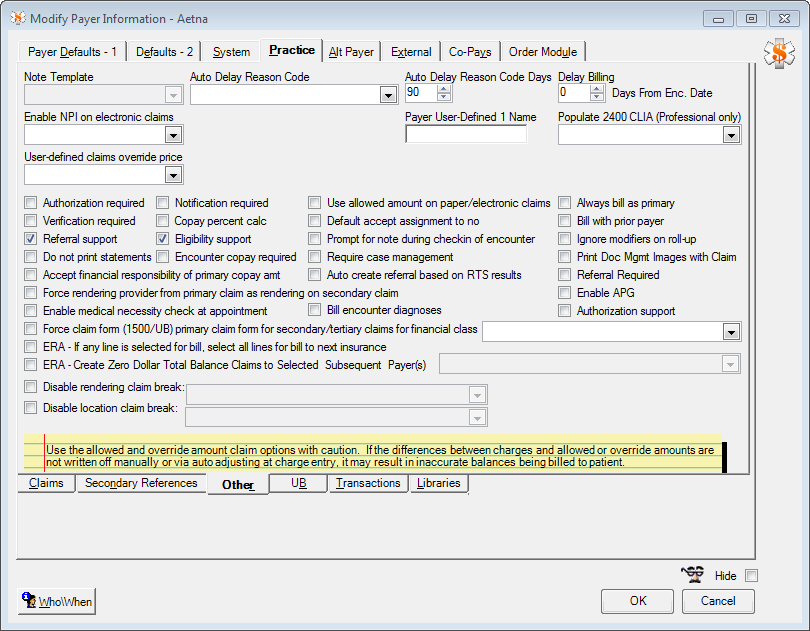Viewport: 810px width, 631px height.
Task: Open the Defaults - 2 tab
Action: (x=164, y=52)
